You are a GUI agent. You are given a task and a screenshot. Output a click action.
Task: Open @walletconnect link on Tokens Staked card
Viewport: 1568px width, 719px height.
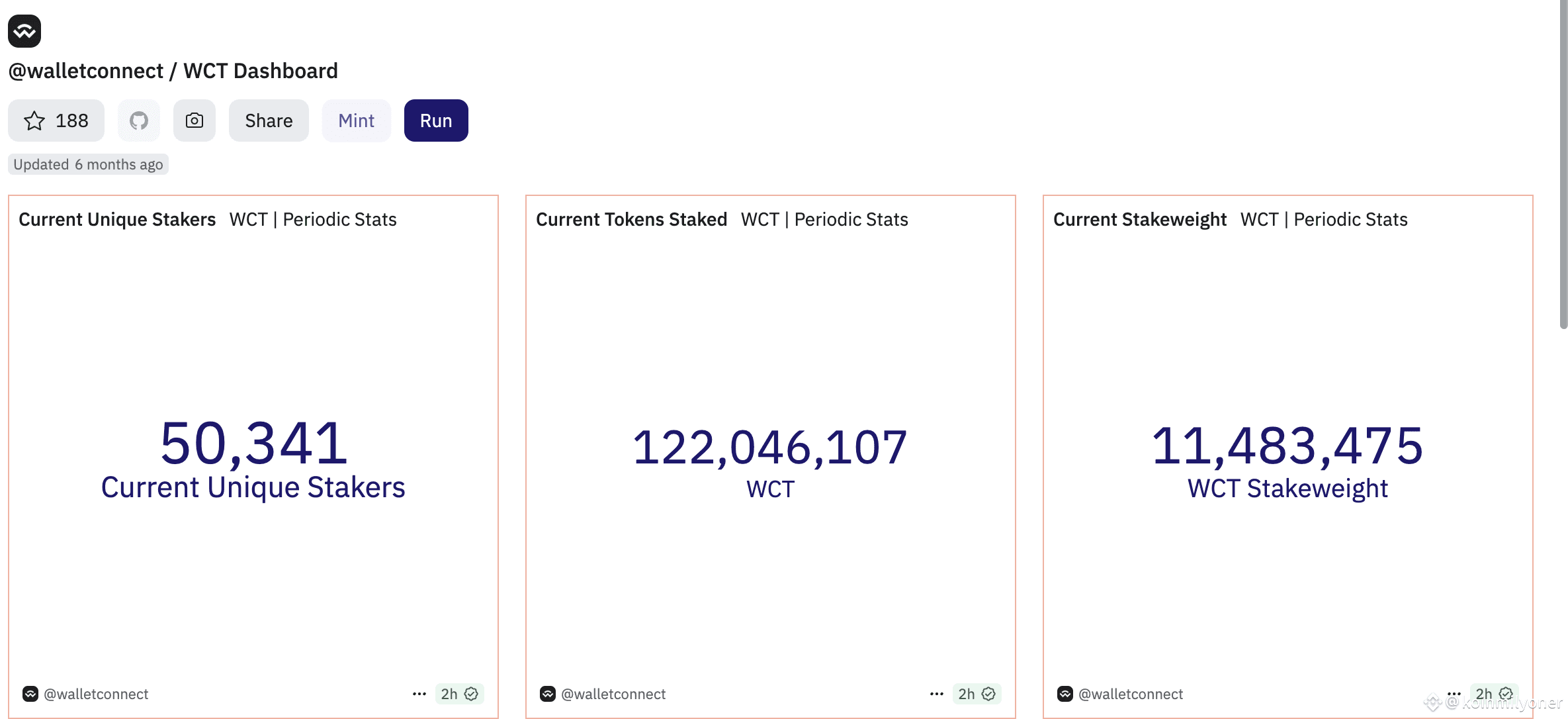(x=613, y=694)
